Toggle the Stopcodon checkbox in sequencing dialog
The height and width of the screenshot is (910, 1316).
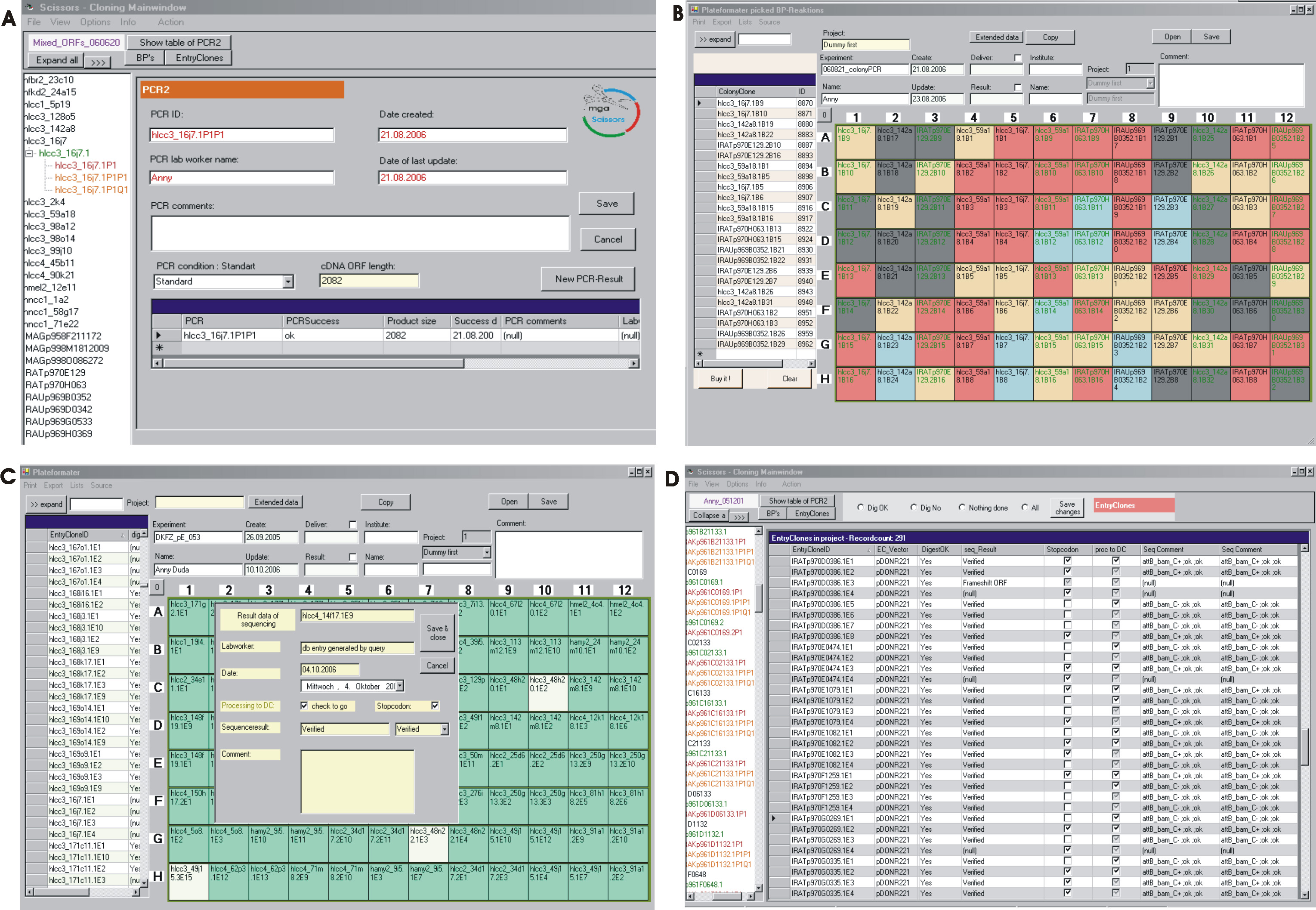(435, 705)
